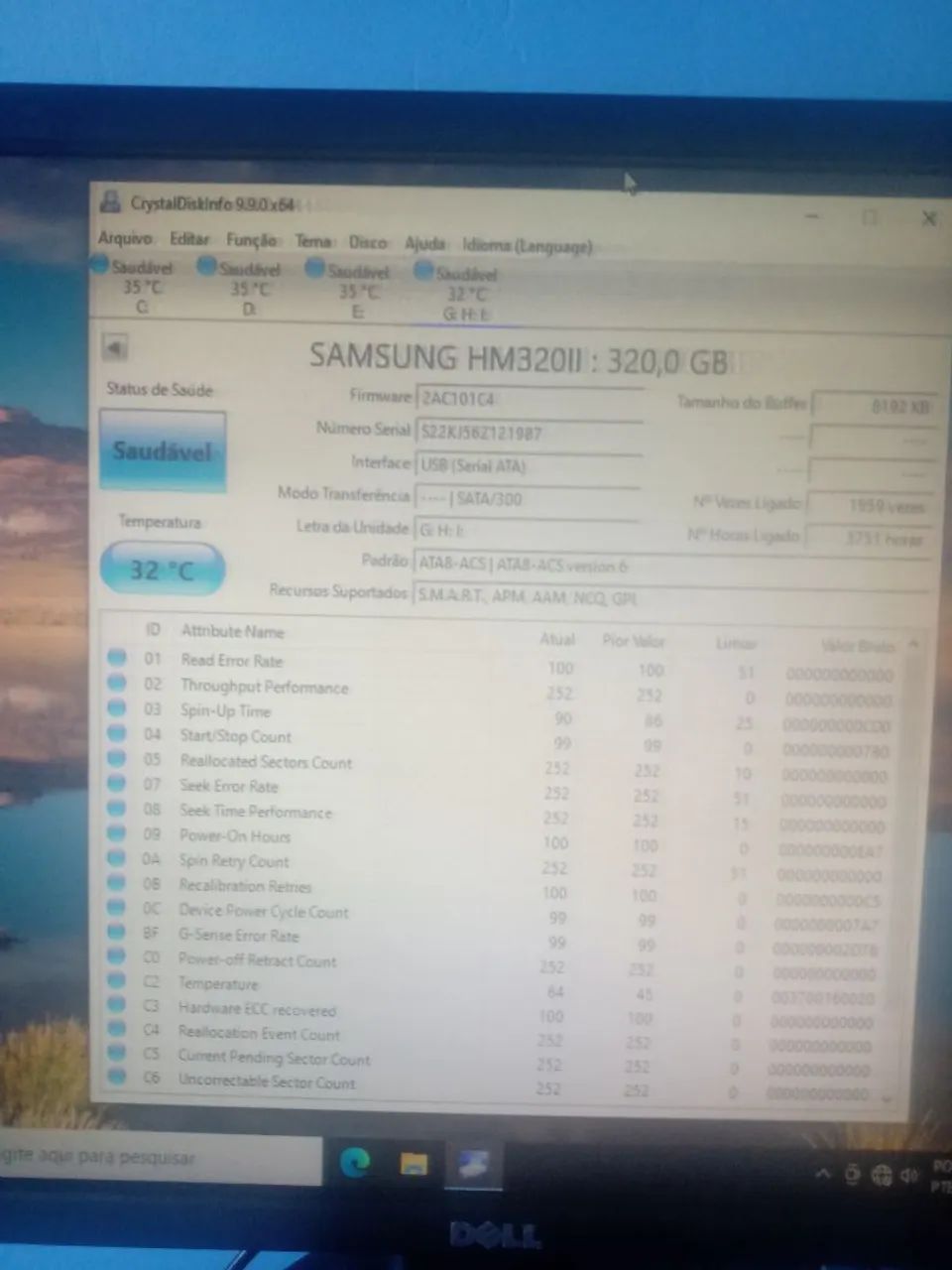Click the status dot for G-Sense Error Rate

coord(117,932)
